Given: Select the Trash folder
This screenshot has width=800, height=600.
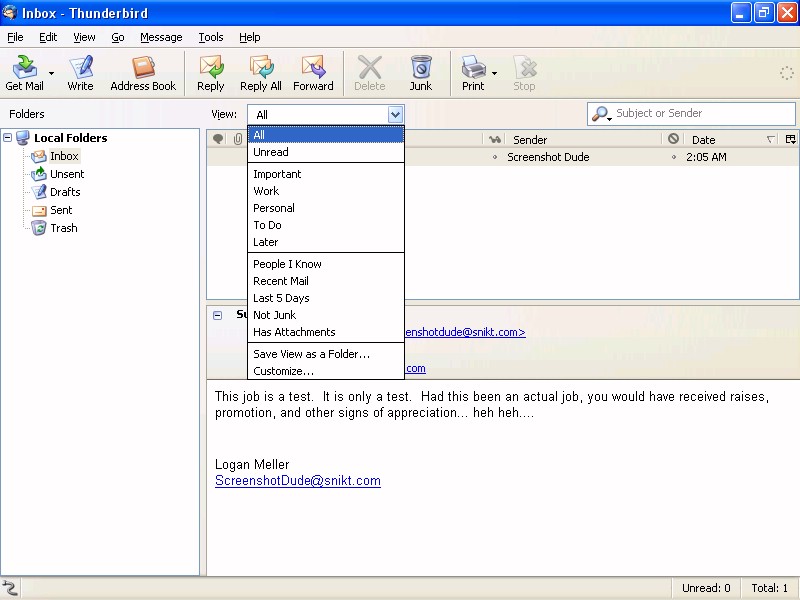Looking at the screenshot, I should point(63,228).
